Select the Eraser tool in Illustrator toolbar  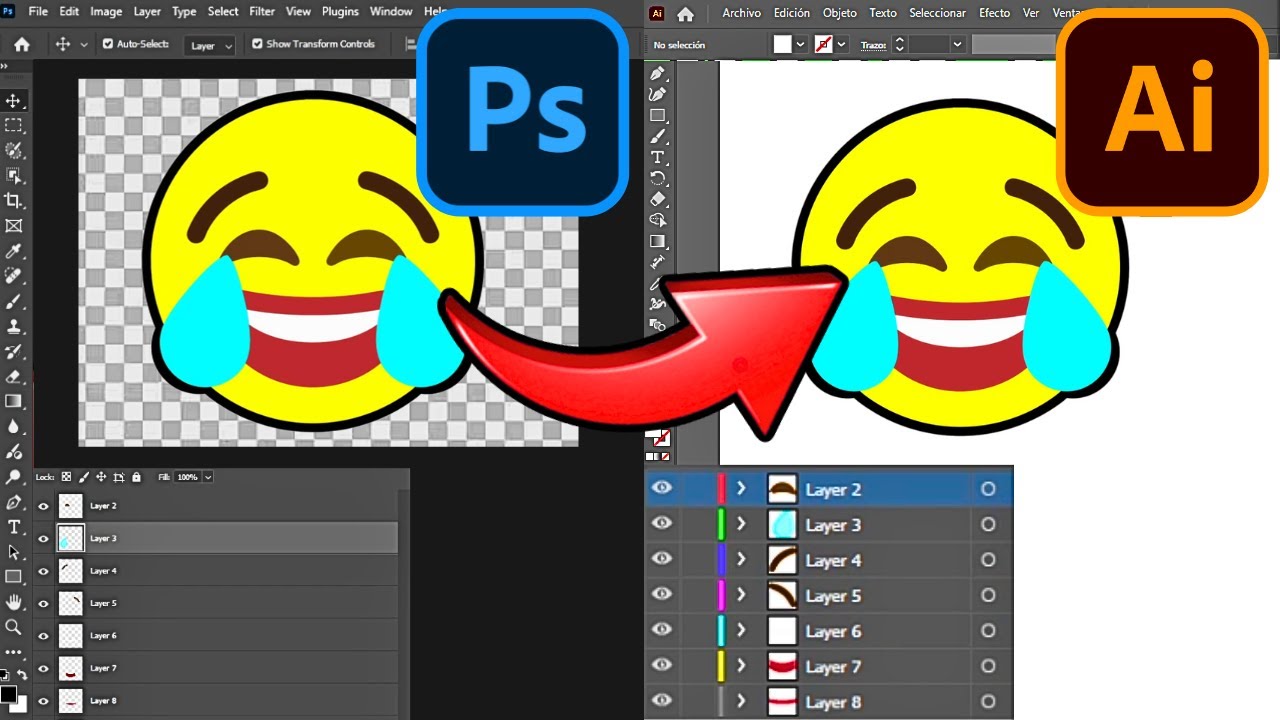tap(657, 200)
